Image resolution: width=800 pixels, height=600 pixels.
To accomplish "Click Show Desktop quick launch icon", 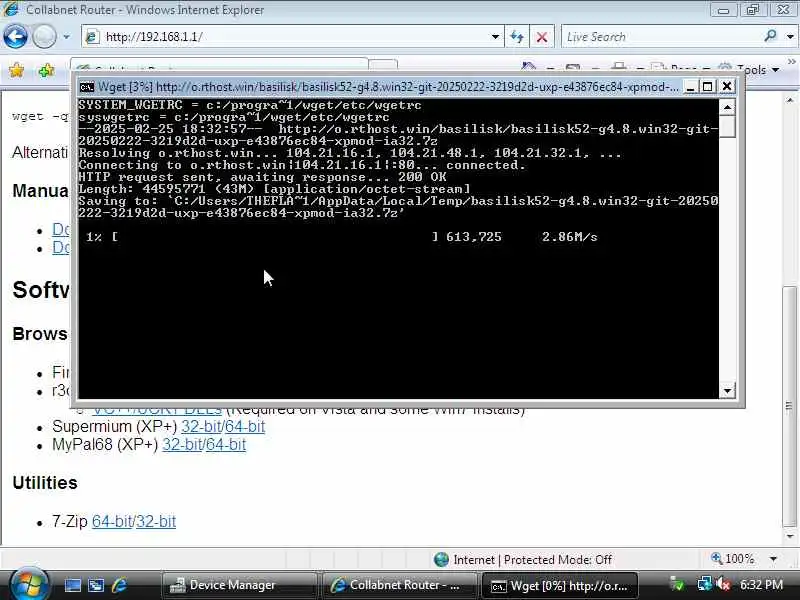I will point(72,585).
